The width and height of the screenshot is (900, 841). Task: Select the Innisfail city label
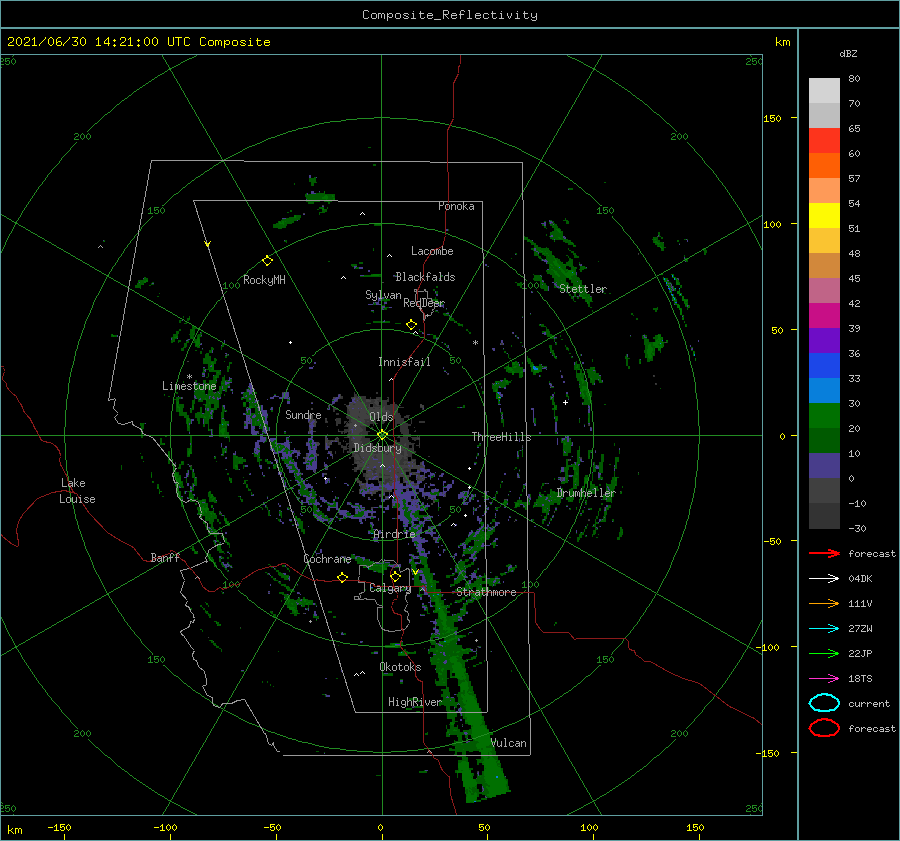click(404, 362)
